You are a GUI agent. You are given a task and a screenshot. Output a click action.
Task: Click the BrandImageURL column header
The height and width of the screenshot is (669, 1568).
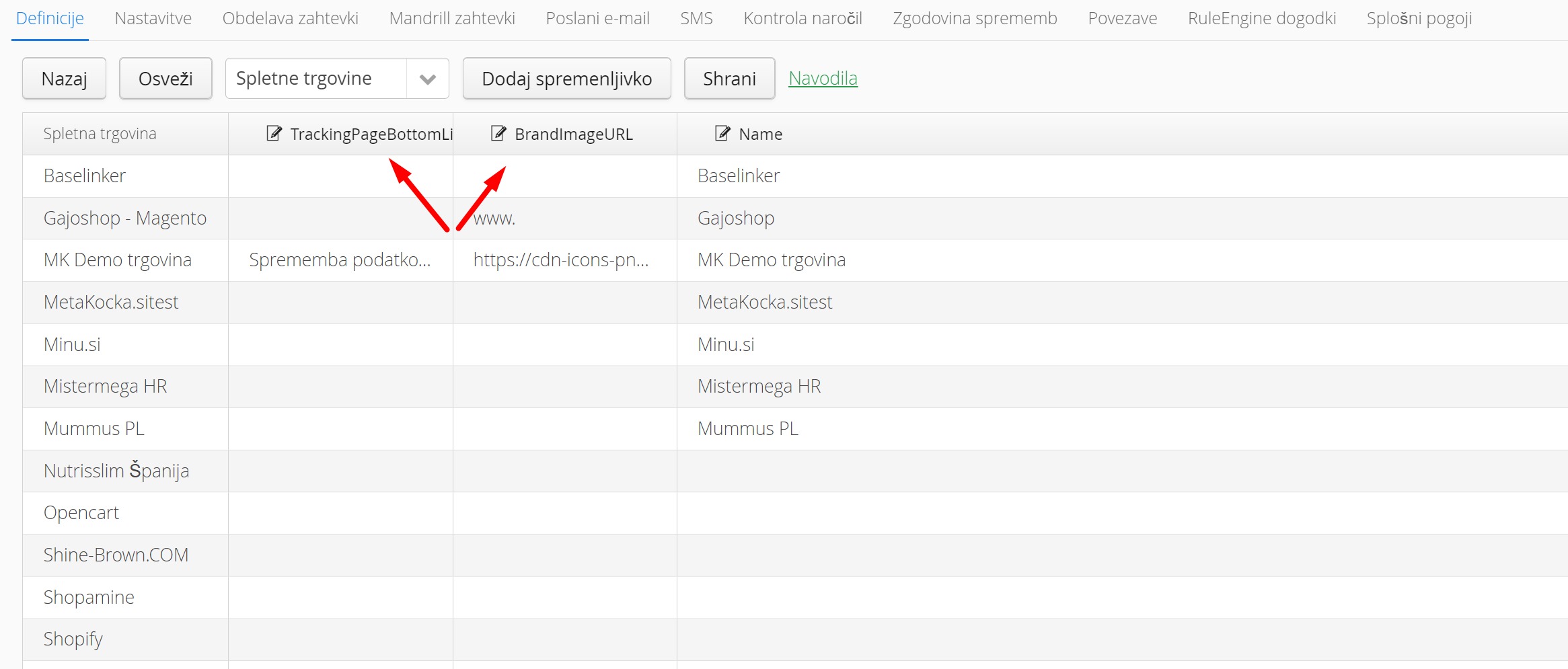point(564,134)
